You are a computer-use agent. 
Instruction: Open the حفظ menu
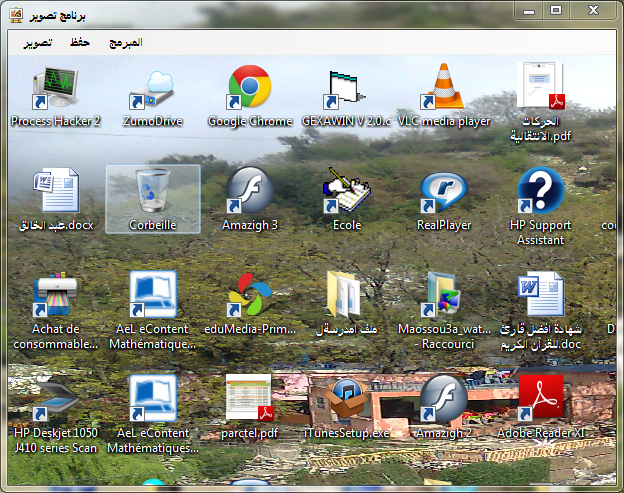[80, 42]
